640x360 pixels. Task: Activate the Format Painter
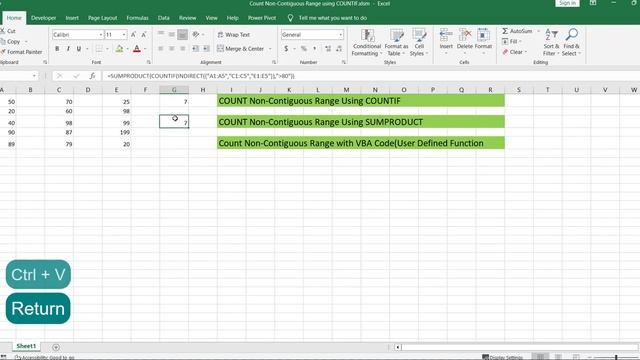tap(21, 52)
